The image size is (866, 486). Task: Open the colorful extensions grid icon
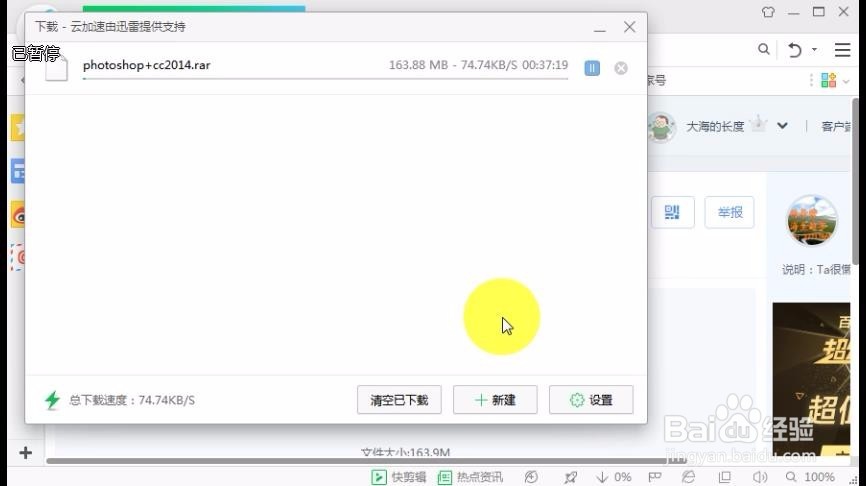[828, 81]
